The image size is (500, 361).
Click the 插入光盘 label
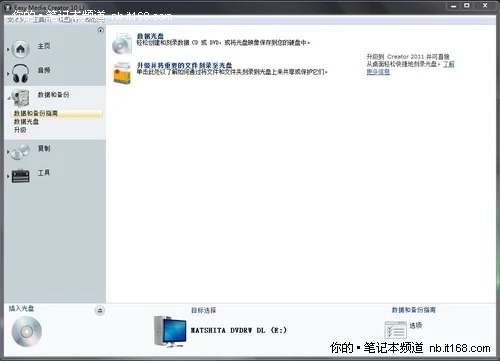(x=21, y=308)
